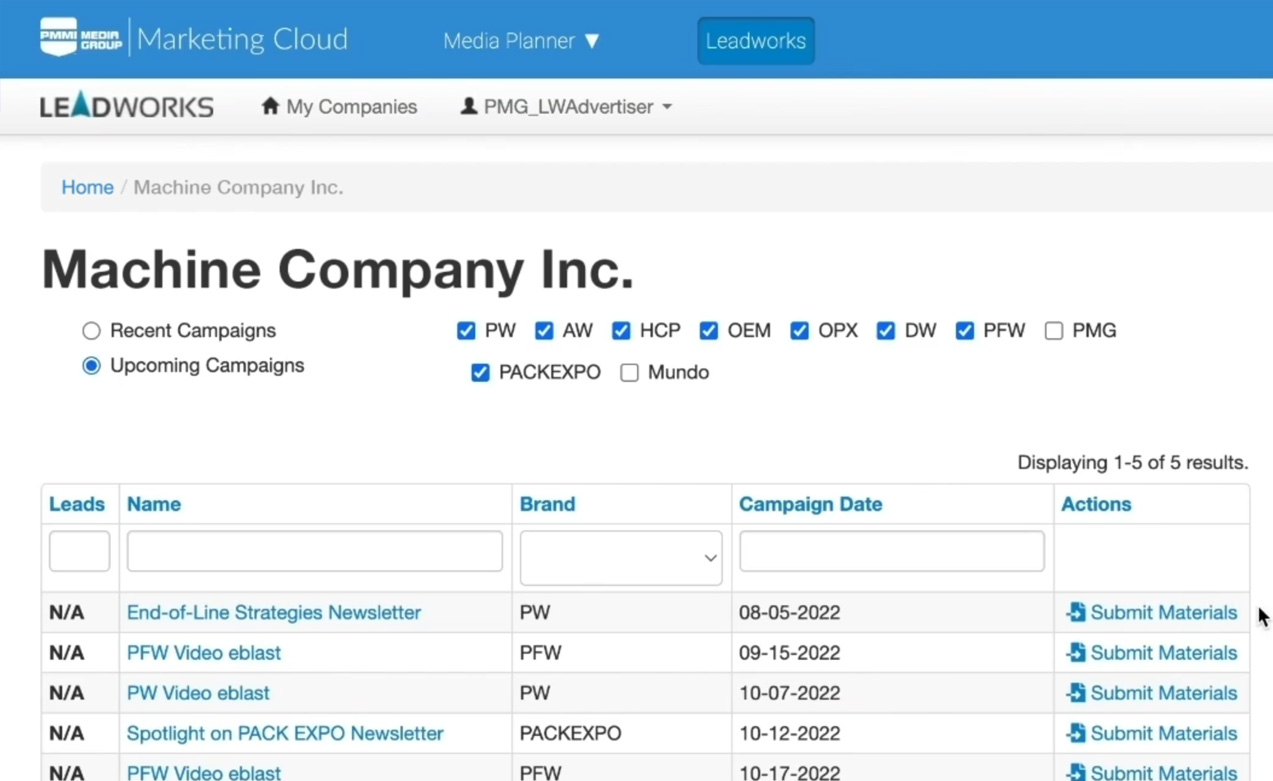Uncheck the AW brand checkbox

point(544,330)
